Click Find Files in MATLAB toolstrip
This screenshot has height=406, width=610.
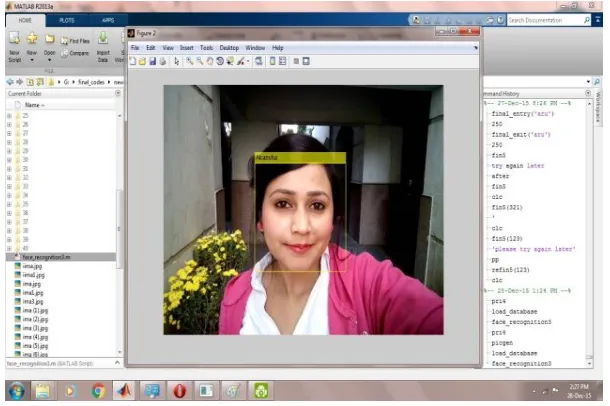[75, 41]
